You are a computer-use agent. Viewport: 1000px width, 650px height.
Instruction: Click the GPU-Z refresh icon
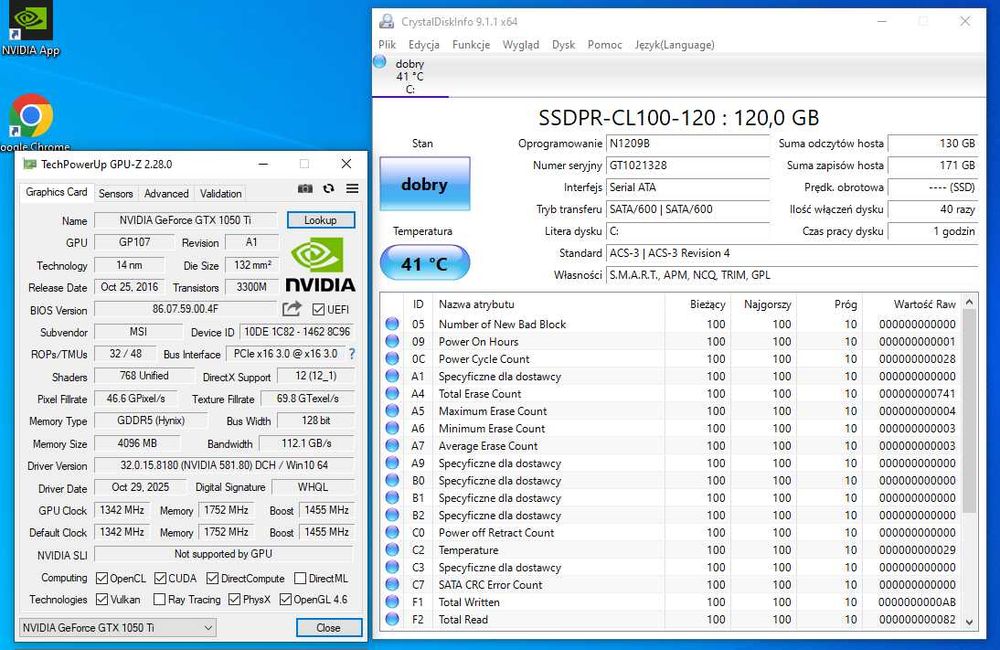pos(328,189)
